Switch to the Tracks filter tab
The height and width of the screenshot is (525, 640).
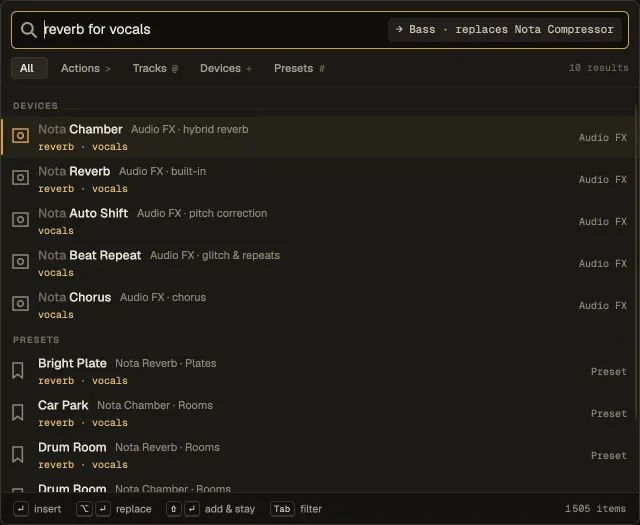coord(156,68)
